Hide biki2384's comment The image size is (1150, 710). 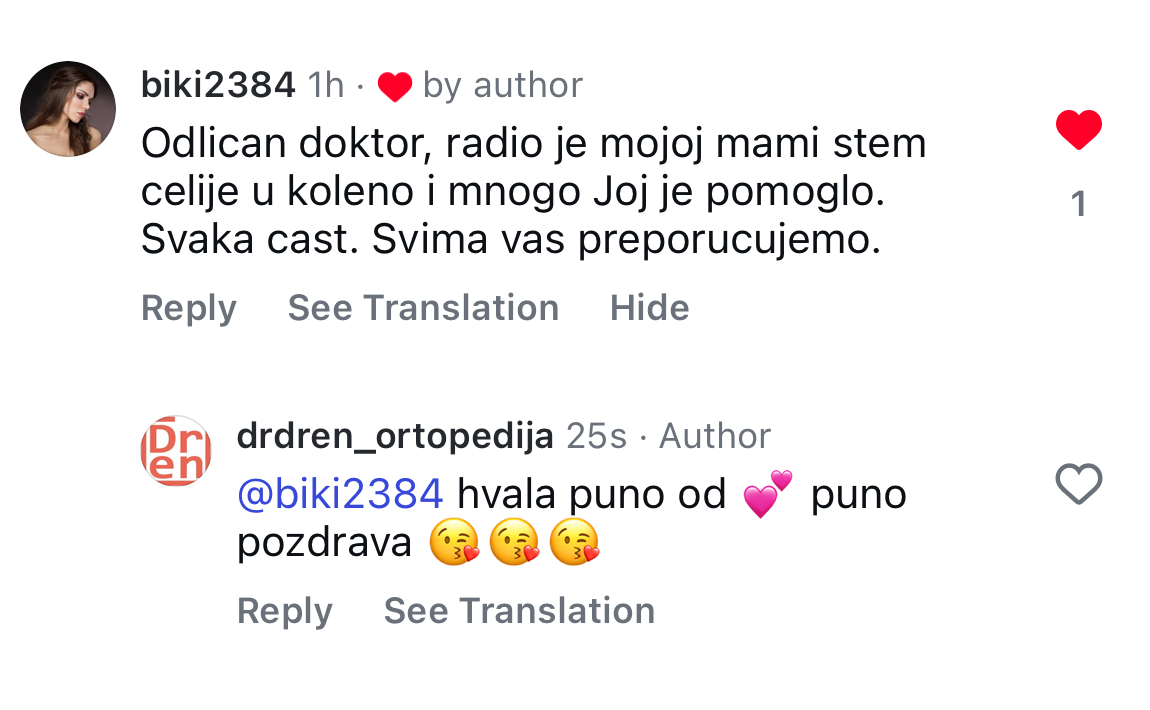click(x=649, y=308)
